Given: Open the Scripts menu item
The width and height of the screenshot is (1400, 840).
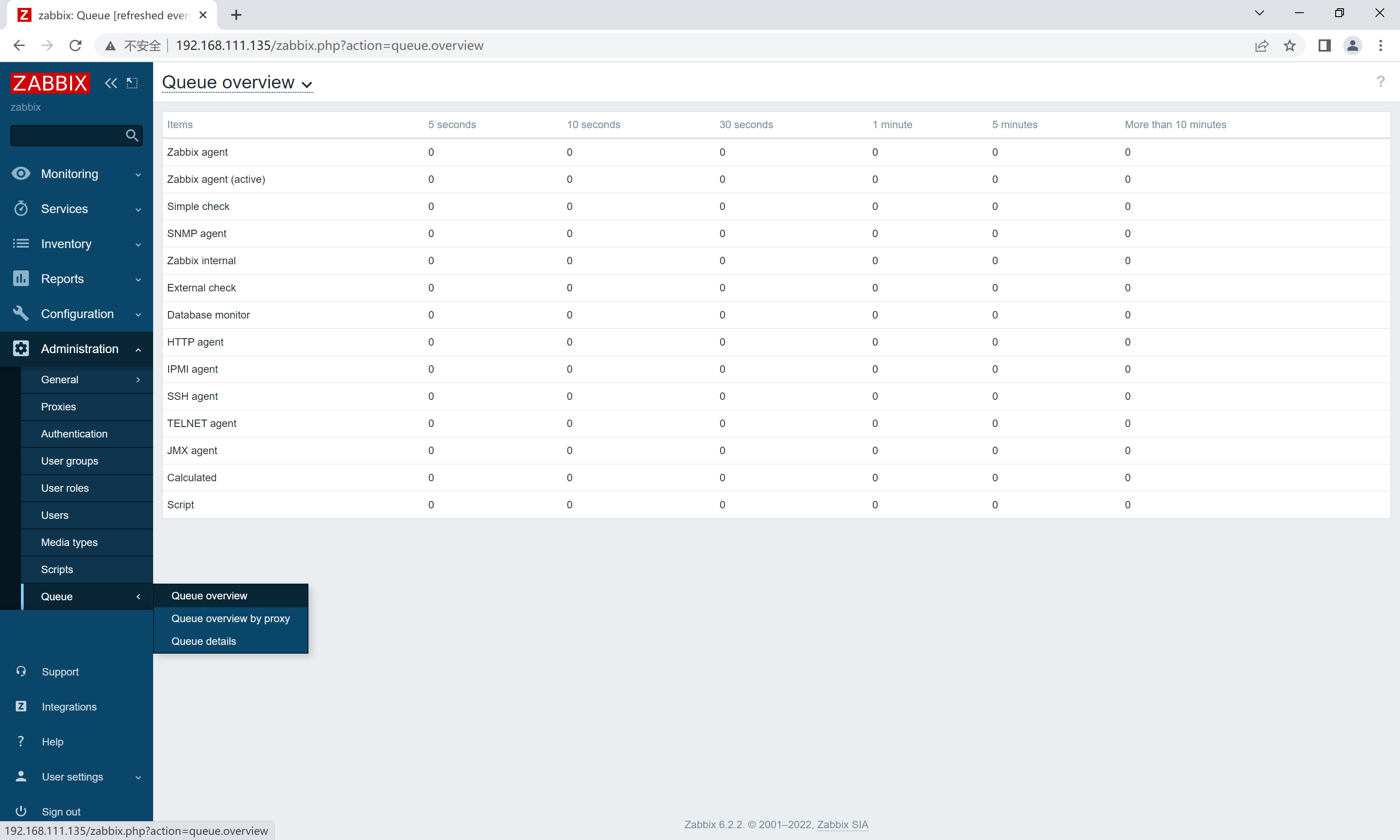Looking at the screenshot, I should pyautogui.click(x=87, y=570).
